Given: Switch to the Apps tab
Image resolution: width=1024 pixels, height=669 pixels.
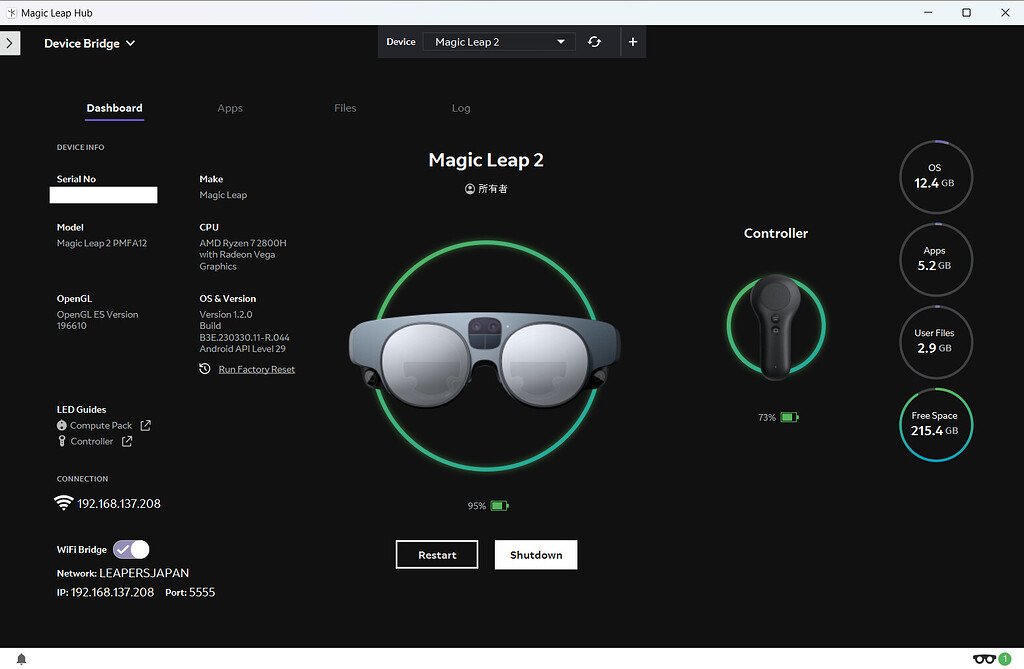Looking at the screenshot, I should pyautogui.click(x=230, y=108).
